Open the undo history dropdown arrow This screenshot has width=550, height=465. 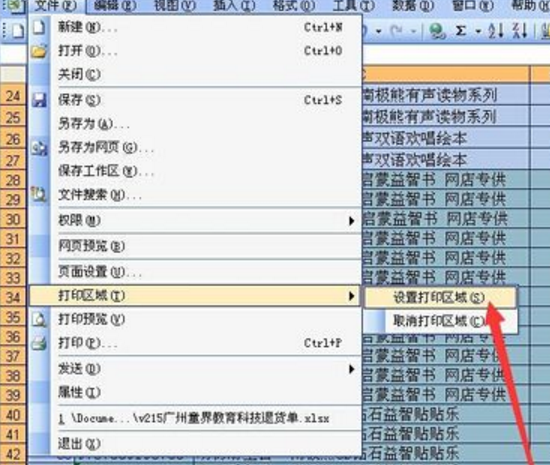coord(378,32)
